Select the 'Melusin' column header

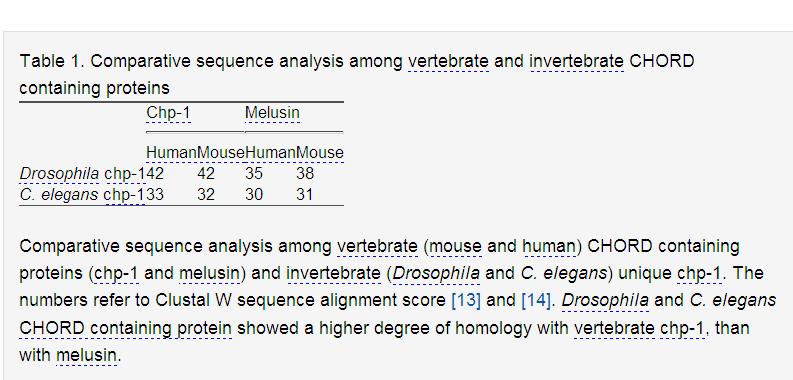coord(272,113)
